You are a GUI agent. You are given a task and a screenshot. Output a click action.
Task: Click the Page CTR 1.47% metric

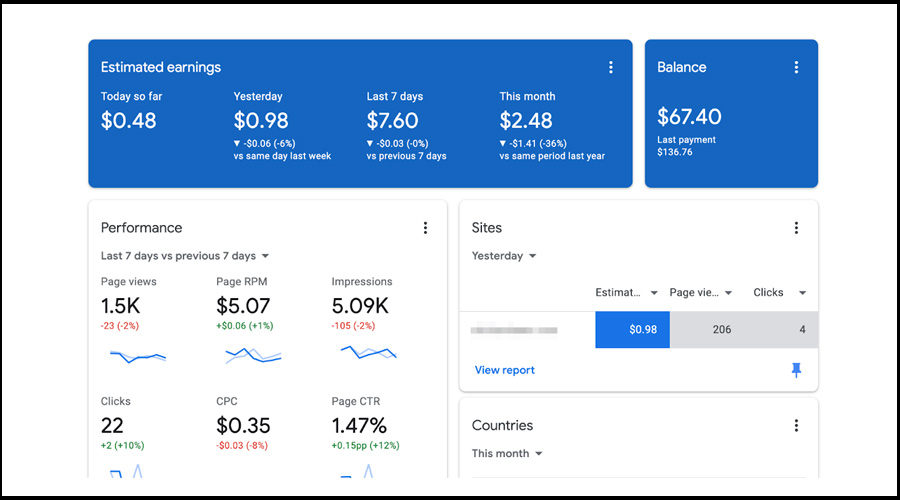pyautogui.click(x=359, y=427)
